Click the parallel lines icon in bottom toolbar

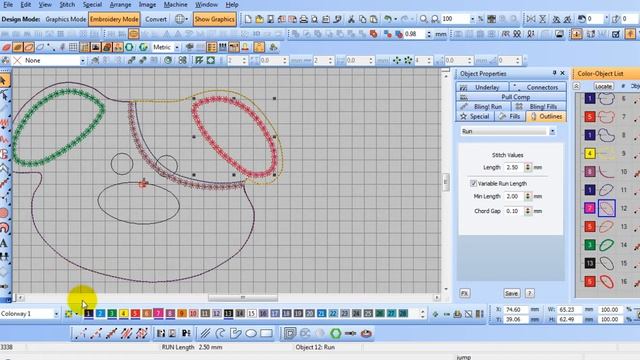[x=205, y=333]
